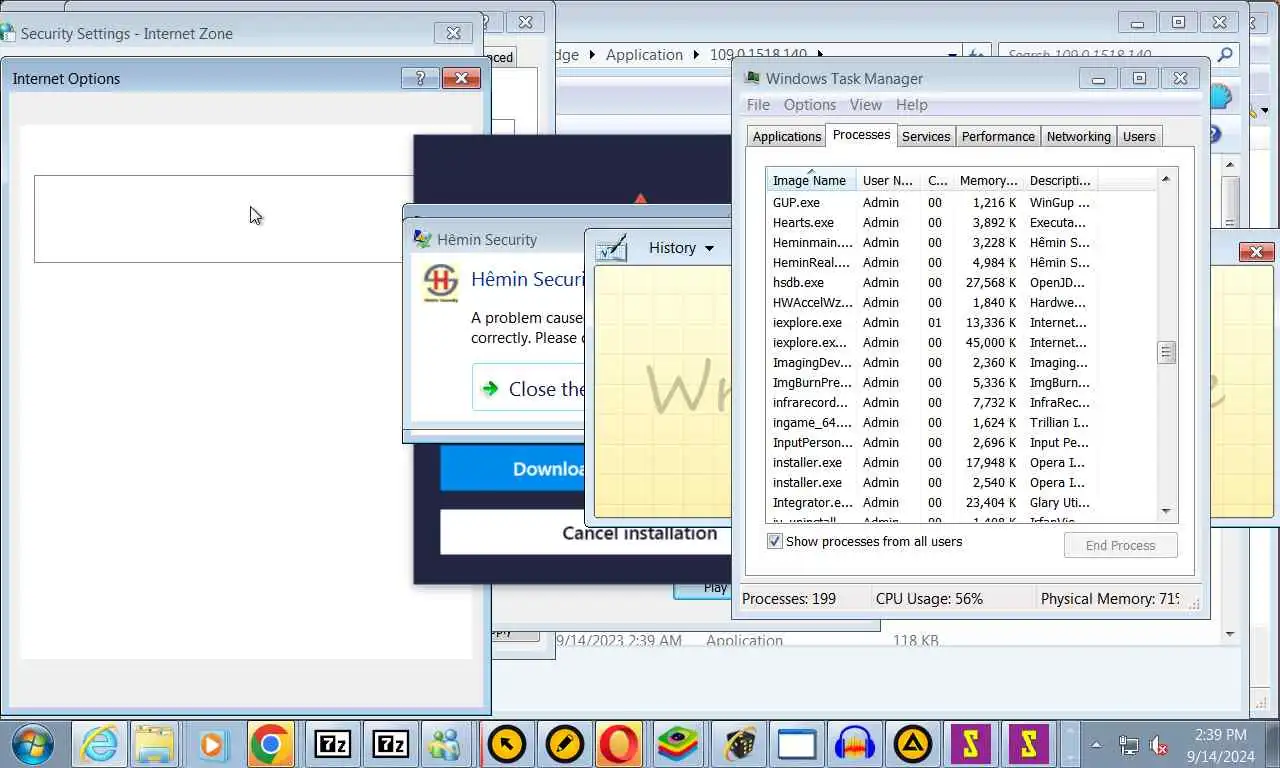Click the Hêmin Security logo icon
Viewport: 1280px width, 768px height.
[441, 283]
